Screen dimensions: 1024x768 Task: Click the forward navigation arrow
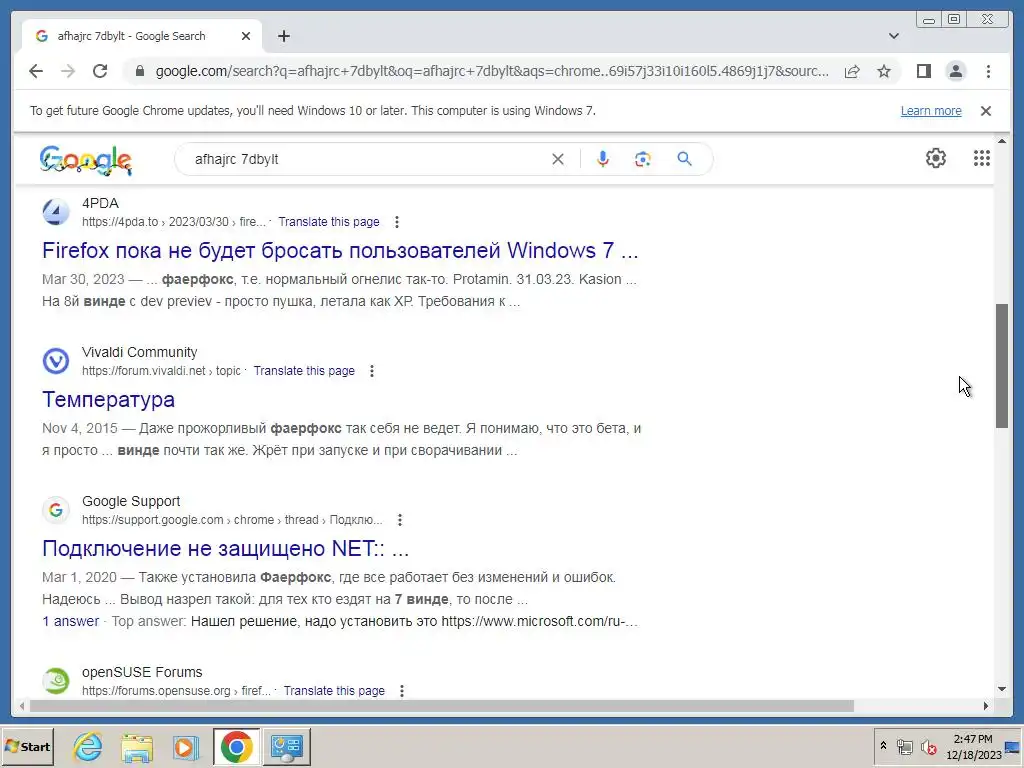(68, 71)
